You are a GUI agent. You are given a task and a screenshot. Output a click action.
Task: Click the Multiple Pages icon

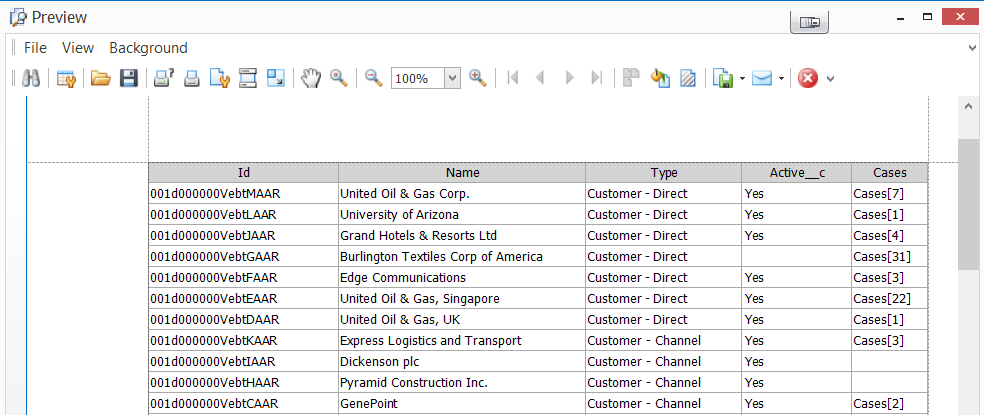click(631, 78)
